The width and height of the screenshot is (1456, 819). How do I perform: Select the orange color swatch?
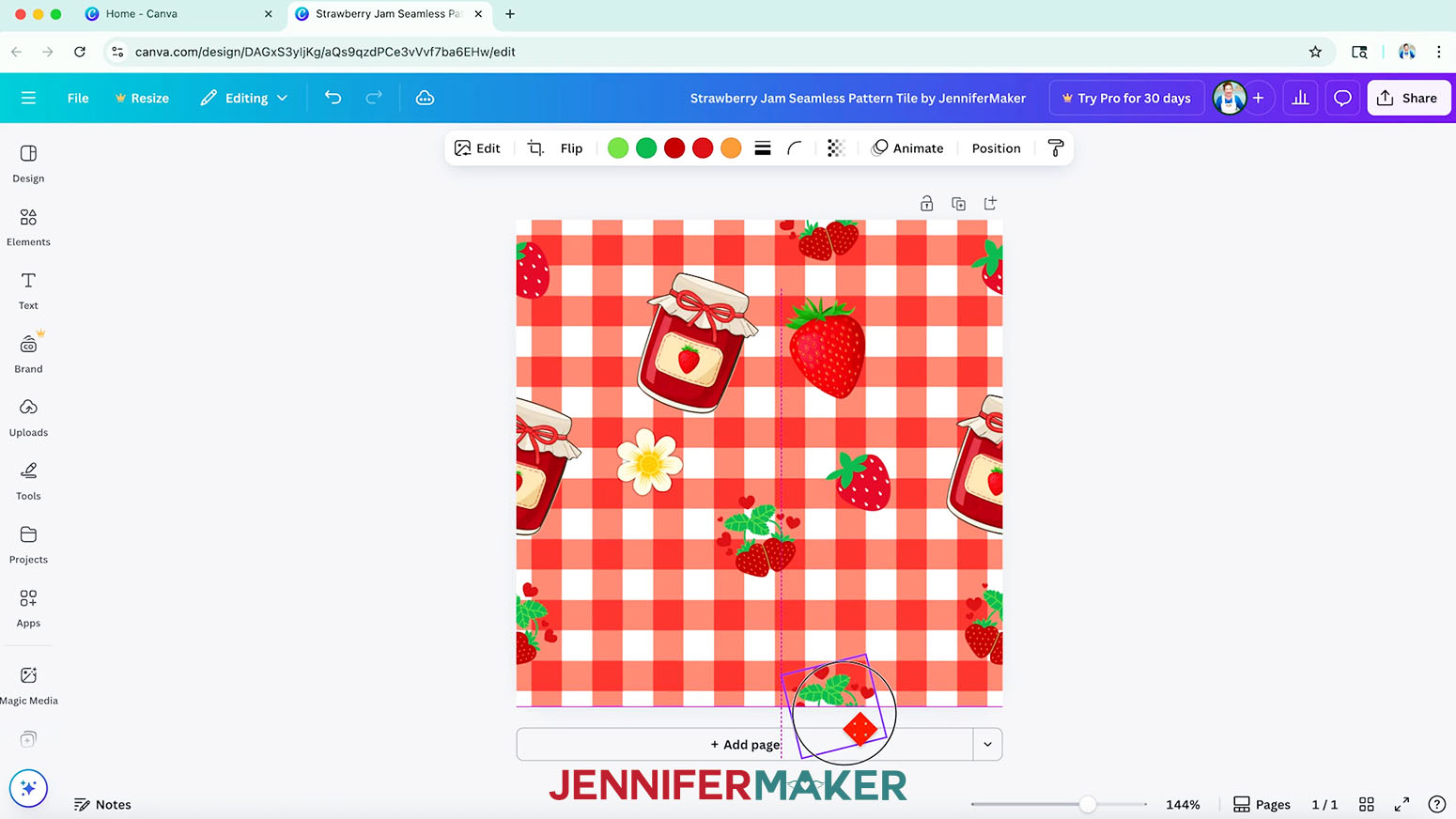(x=731, y=148)
